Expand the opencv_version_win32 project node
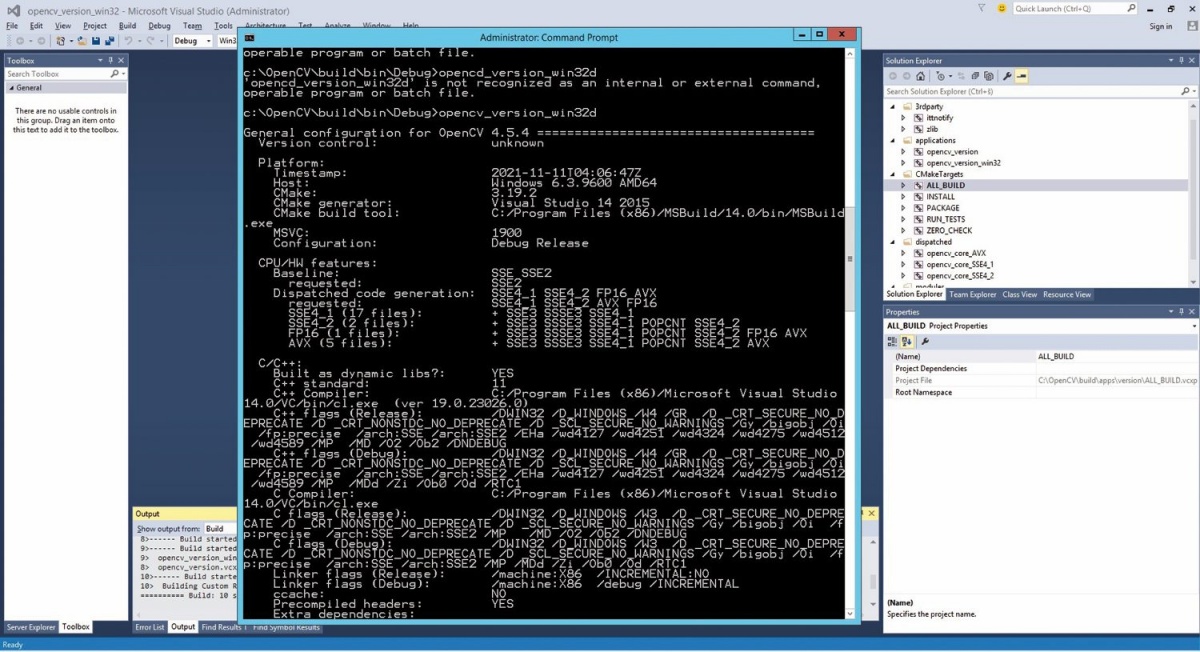Image resolution: width=1200 pixels, height=652 pixels. click(x=903, y=163)
